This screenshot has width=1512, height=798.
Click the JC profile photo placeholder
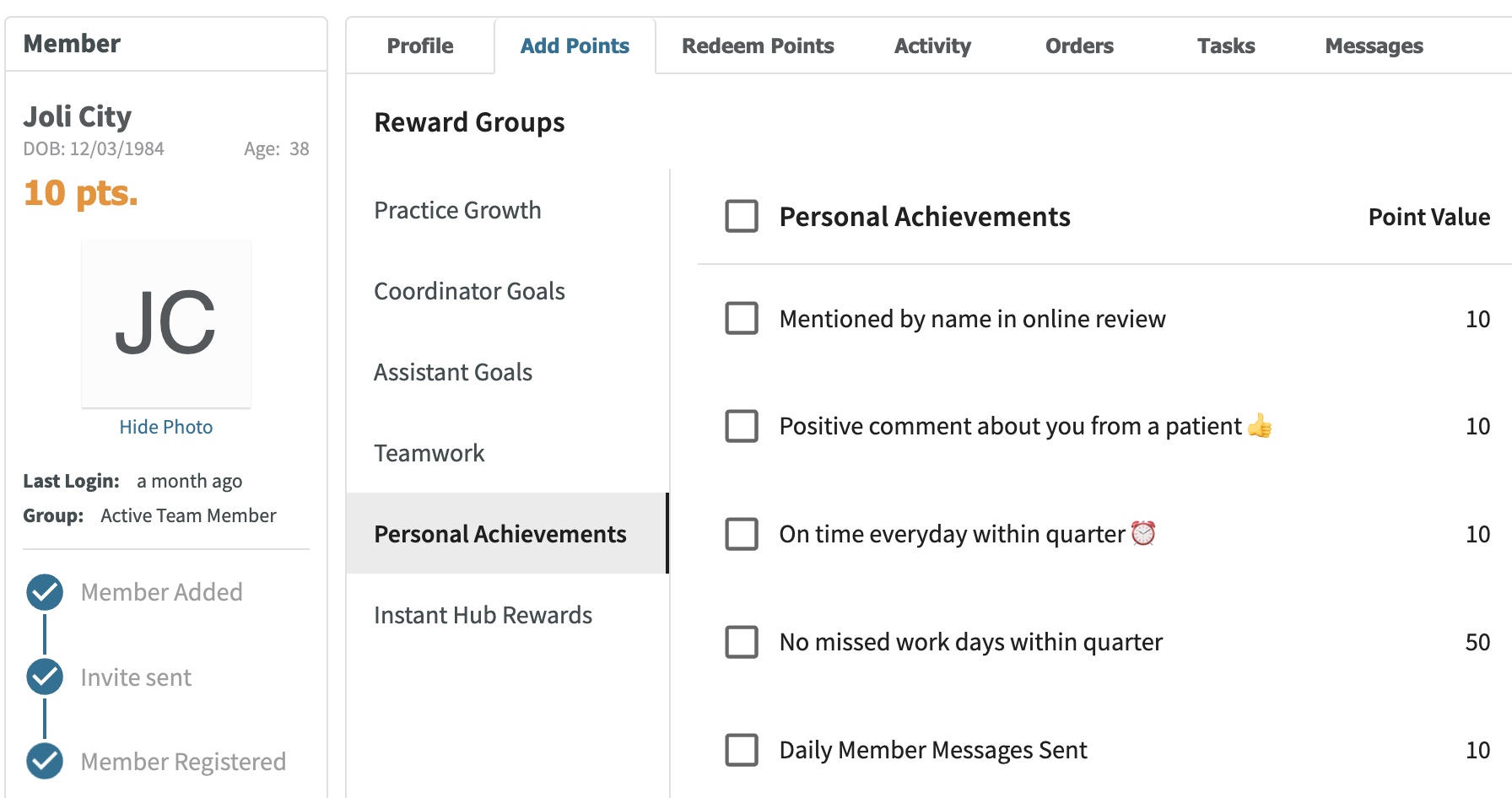point(166,324)
